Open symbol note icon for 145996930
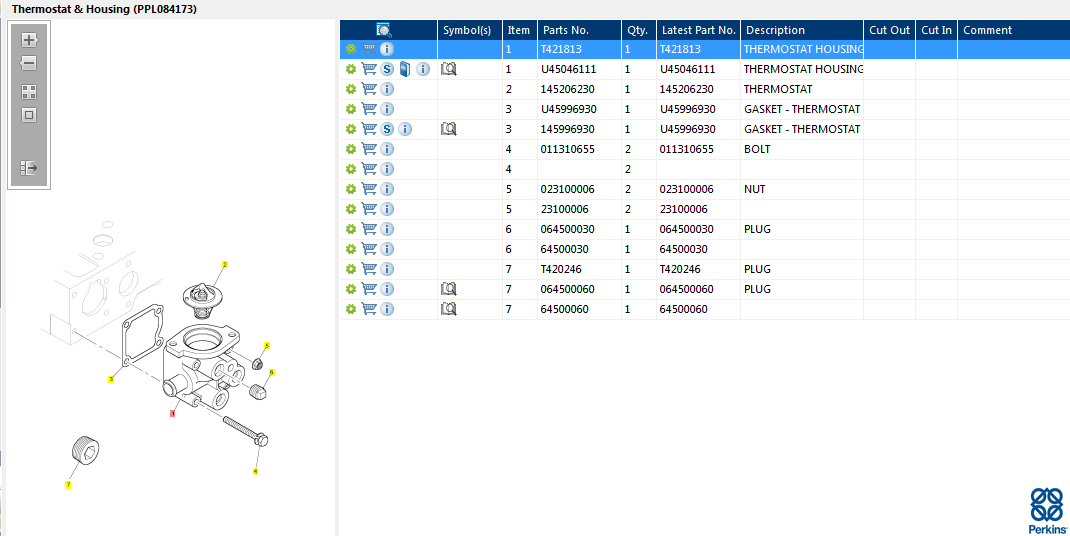This screenshot has width=1070, height=536. tap(448, 128)
